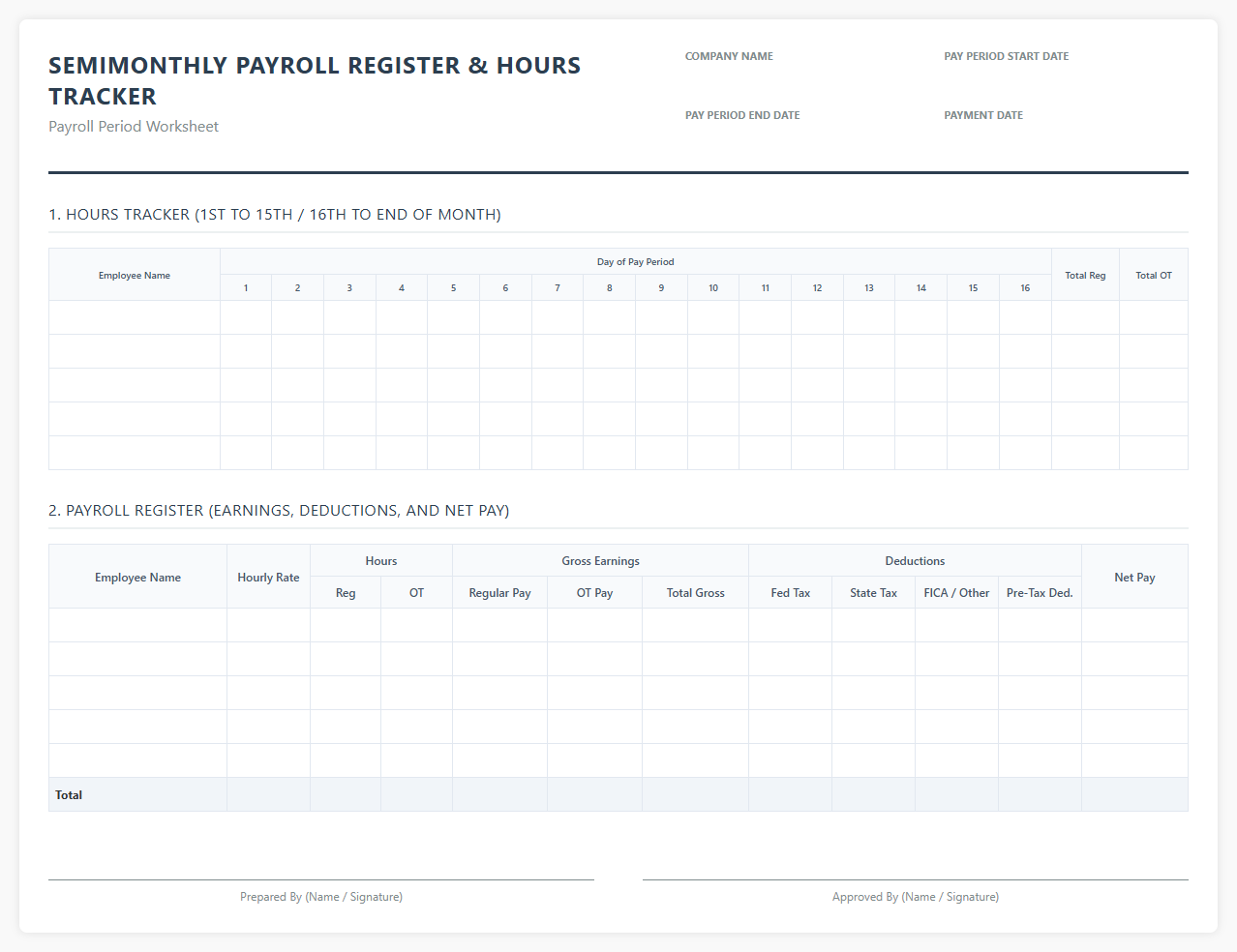Click the PAY PERIOD END DATE label
Image resolution: width=1237 pixels, height=952 pixels.
[x=742, y=115]
